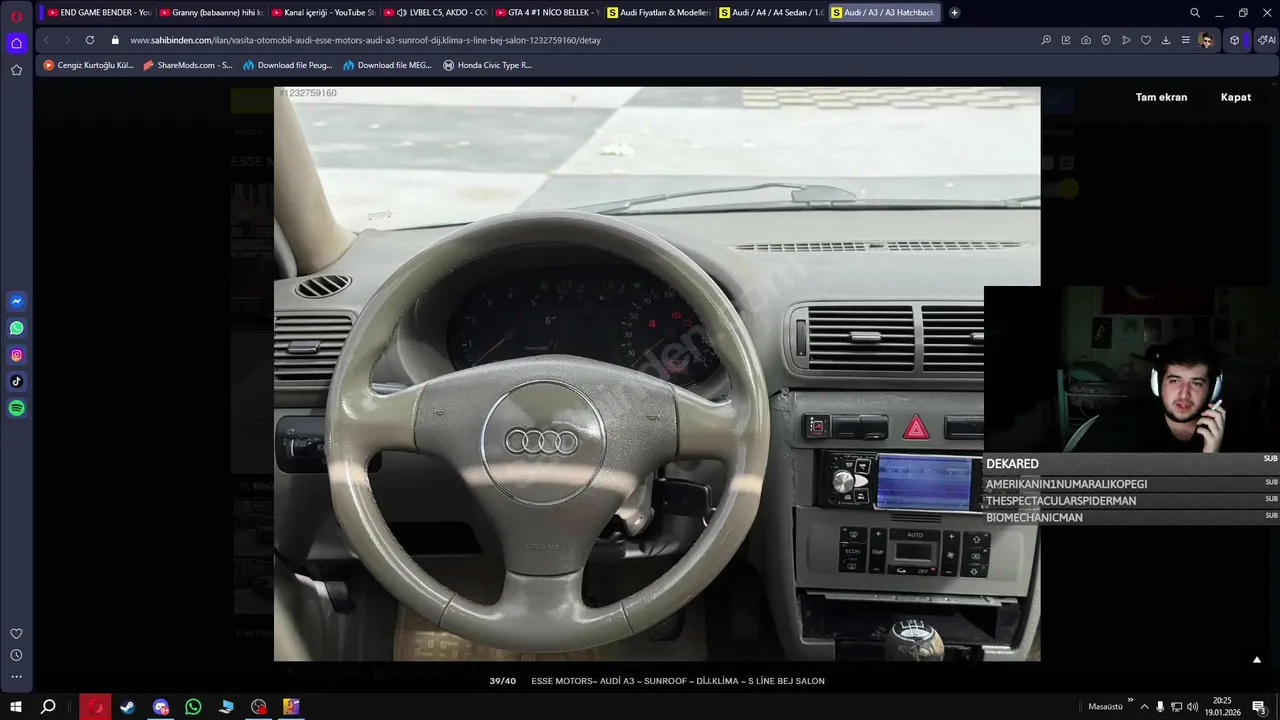Viewport: 1280px width, 720px height.
Task: Open the Opera menu logo
Action: pos(16,16)
